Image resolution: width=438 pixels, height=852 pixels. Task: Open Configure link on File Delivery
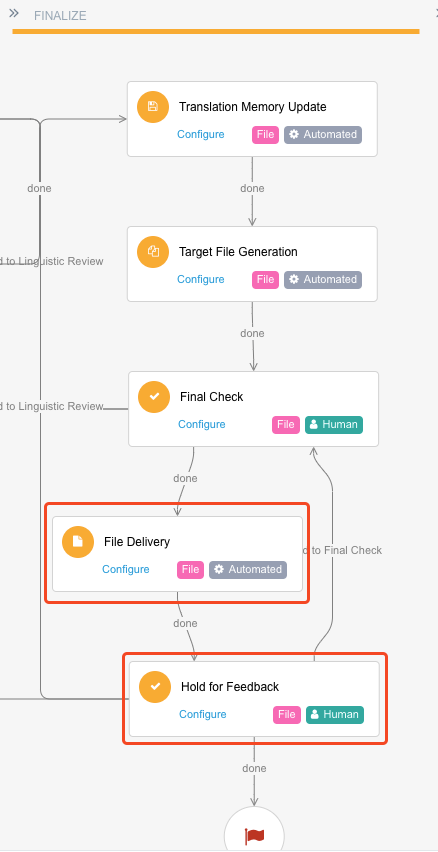click(x=126, y=569)
